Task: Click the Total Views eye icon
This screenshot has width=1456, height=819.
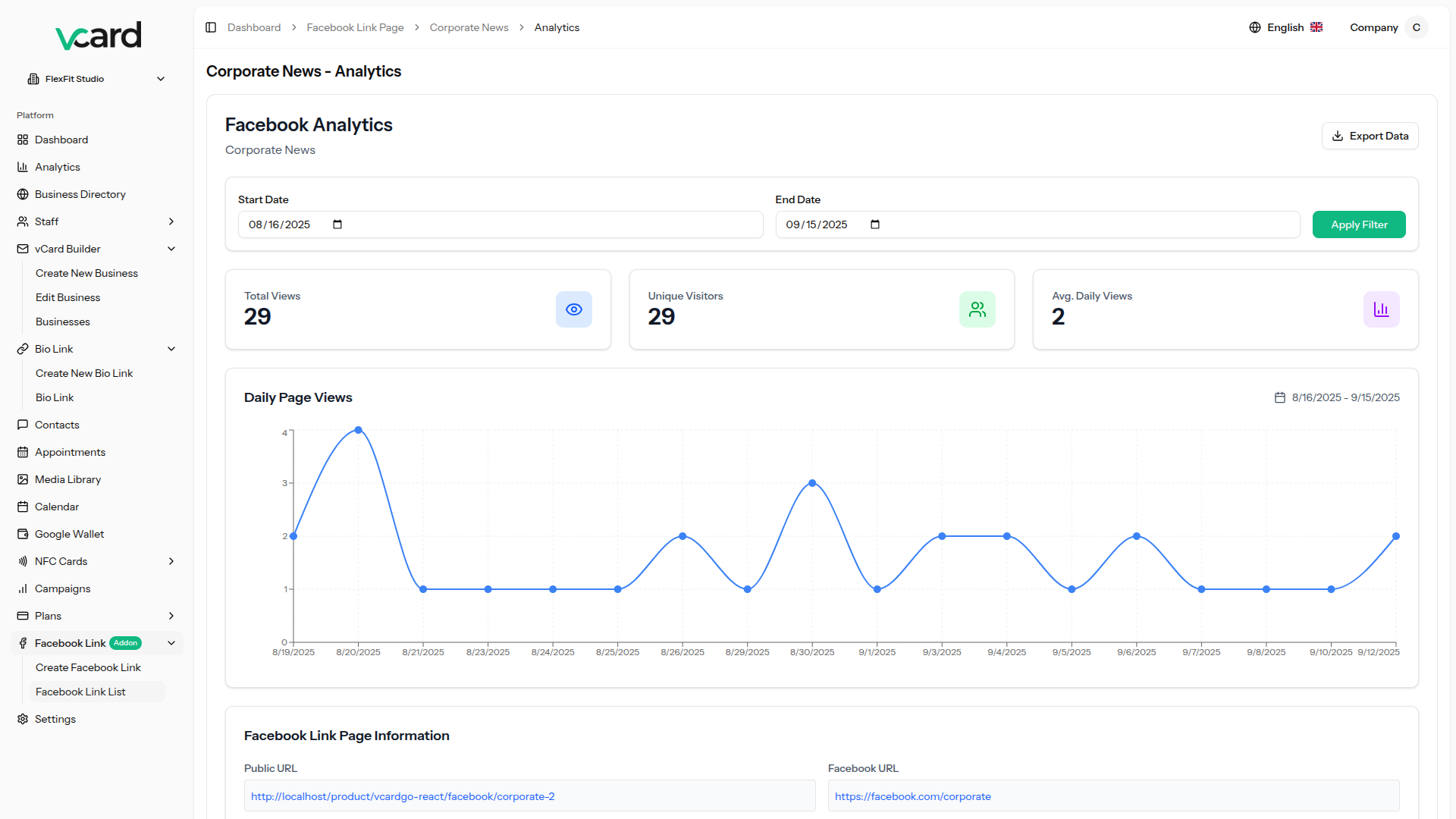Action: [x=574, y=309]
